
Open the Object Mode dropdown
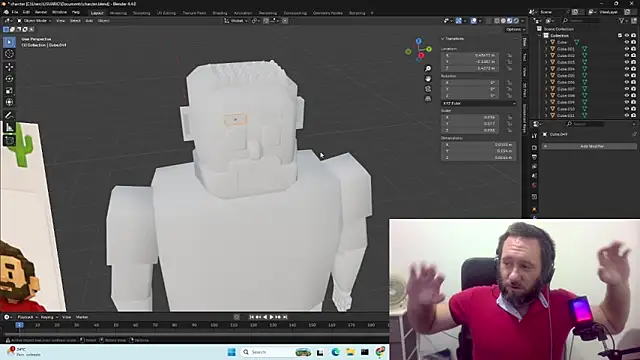pos(34,20)
